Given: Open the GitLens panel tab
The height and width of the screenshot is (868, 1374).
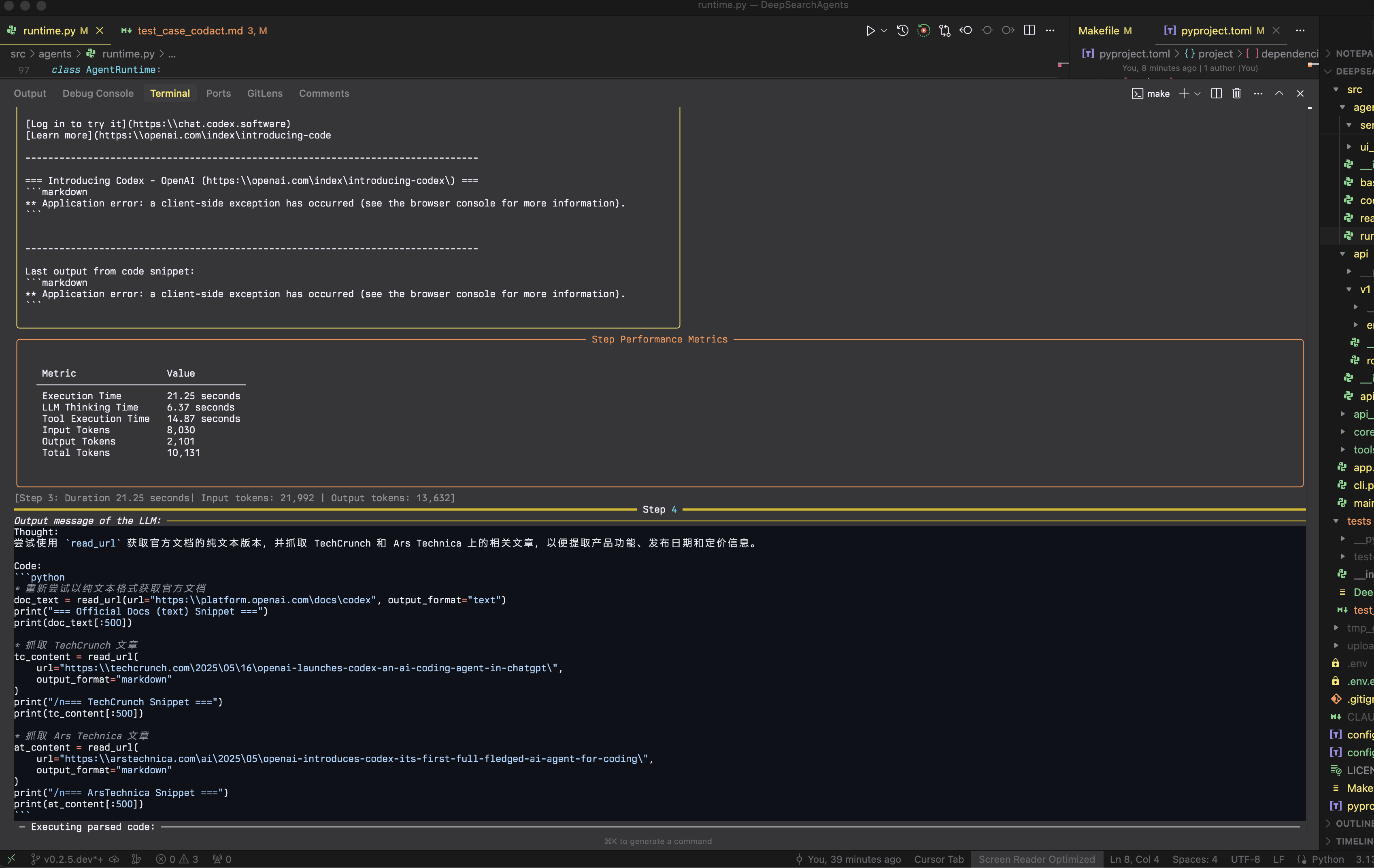Looking at the screenshot, I should (265, 94).
